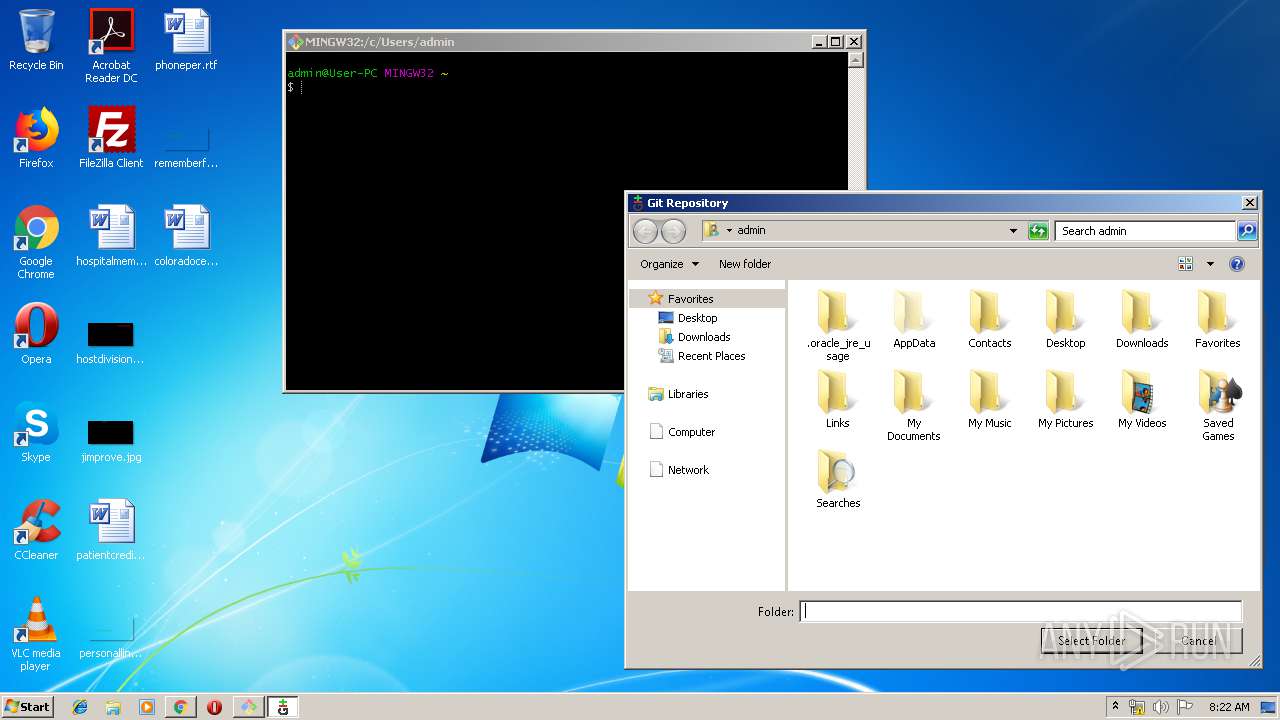Select the Acrobat Reader DC desktop icon

coord(111,46)
